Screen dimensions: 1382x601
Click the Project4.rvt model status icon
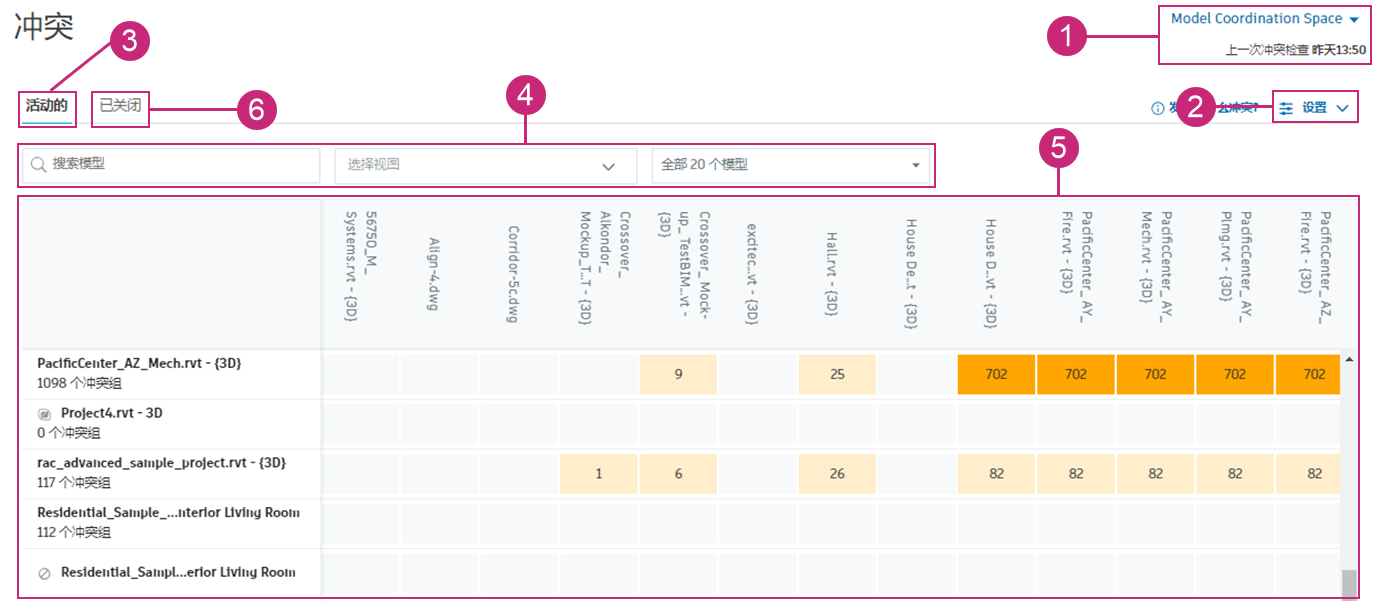click(44, 414)
